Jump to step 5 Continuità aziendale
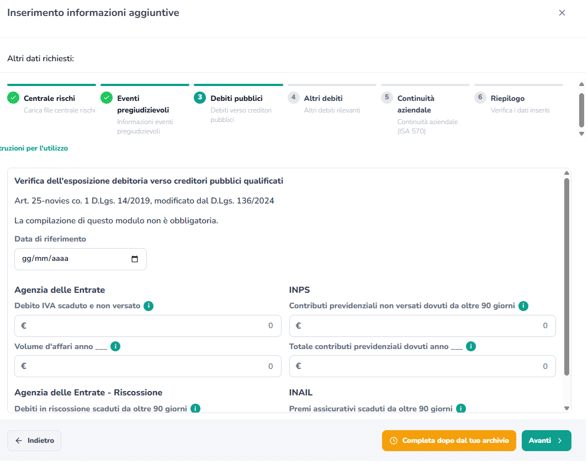The image size is (588, 466). click(416, 104)
